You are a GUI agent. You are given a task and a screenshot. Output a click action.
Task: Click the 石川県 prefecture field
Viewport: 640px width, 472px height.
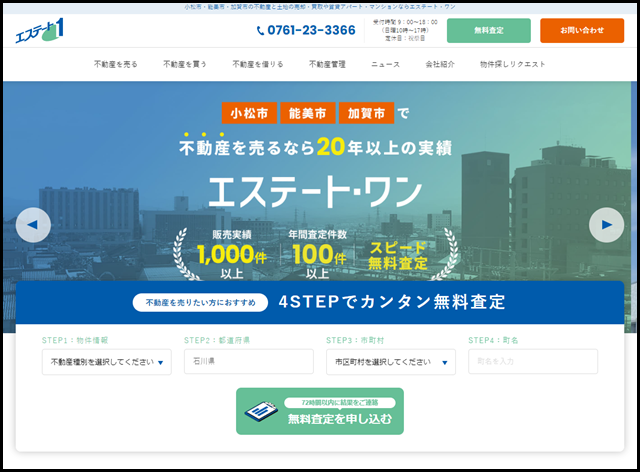[249, 361]
